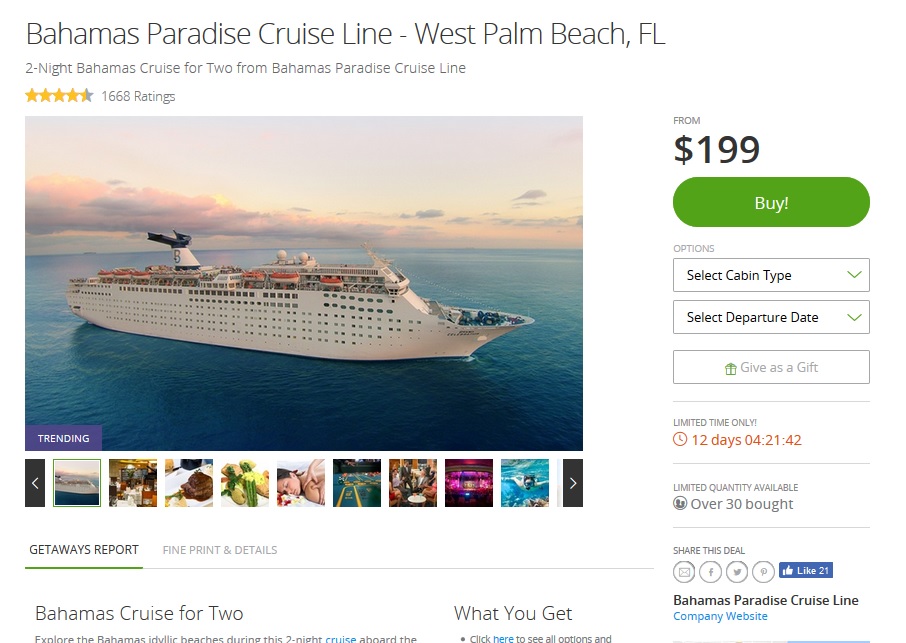Click the cruise hyperlink in the description
Screen dimensions: 906x643
(341, 638)
